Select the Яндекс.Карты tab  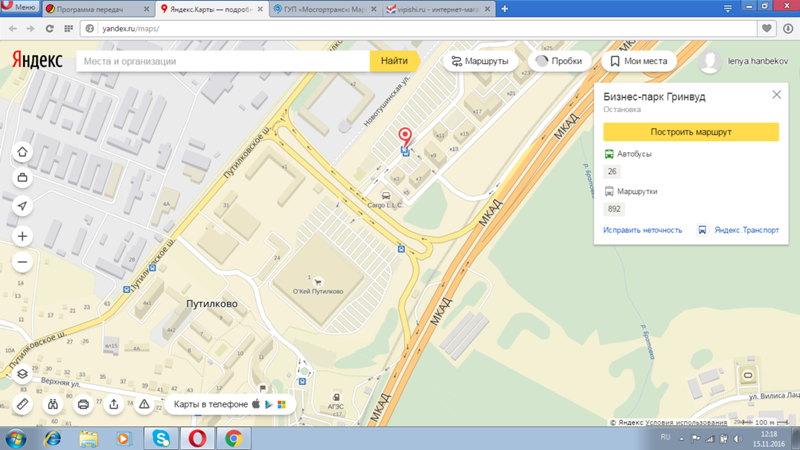pos(212,9)
